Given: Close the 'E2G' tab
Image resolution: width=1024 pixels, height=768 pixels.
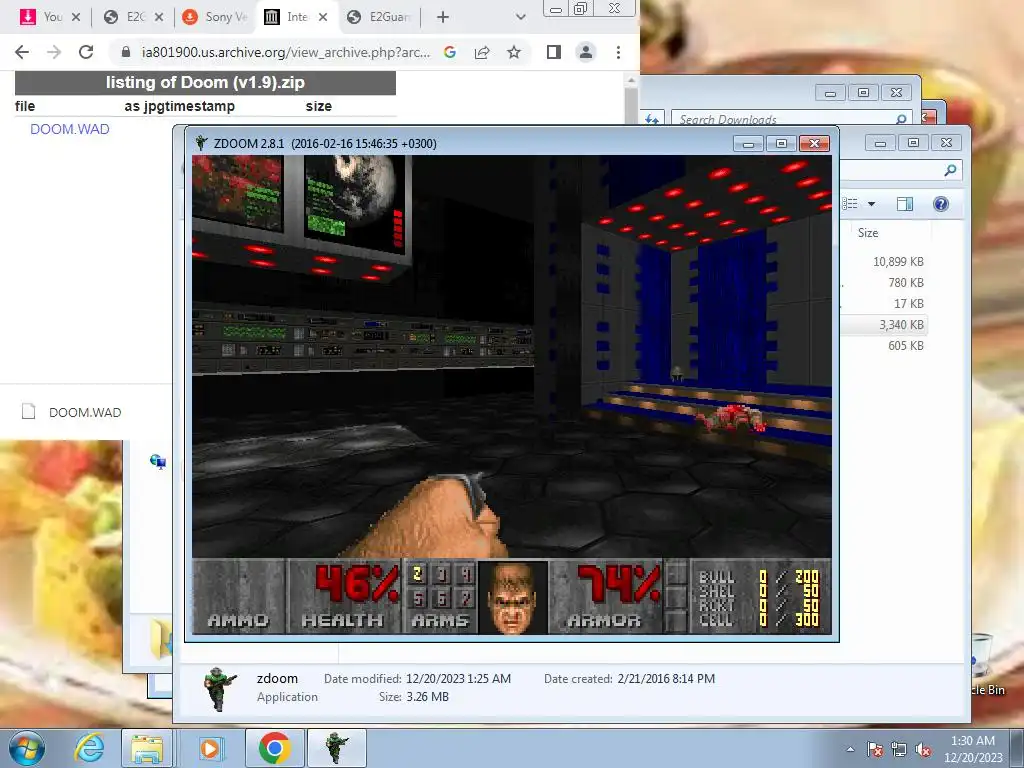Looking at the screenshot, I should 159,17.
